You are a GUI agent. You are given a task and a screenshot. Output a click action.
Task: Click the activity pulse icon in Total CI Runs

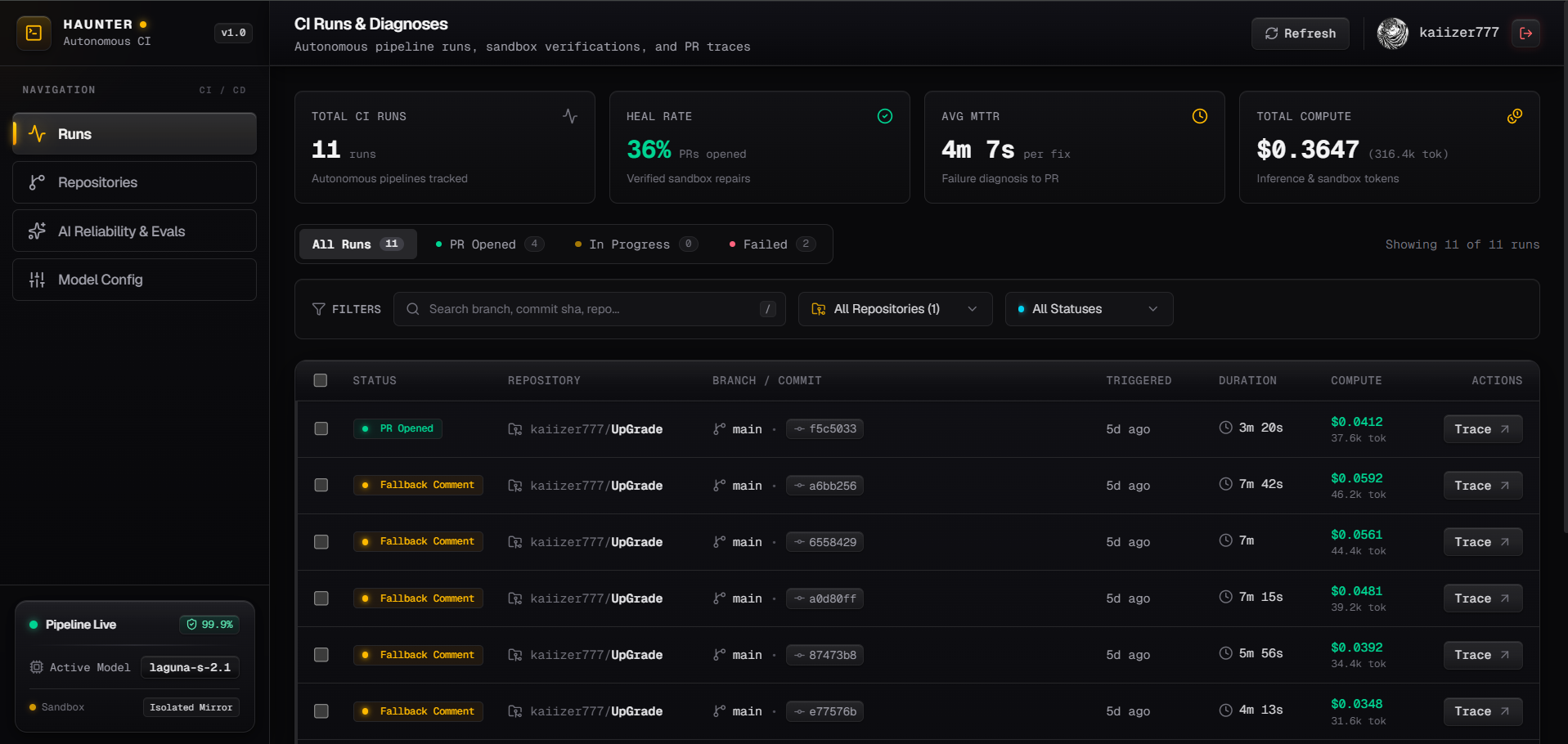click(x=570, y=116)
